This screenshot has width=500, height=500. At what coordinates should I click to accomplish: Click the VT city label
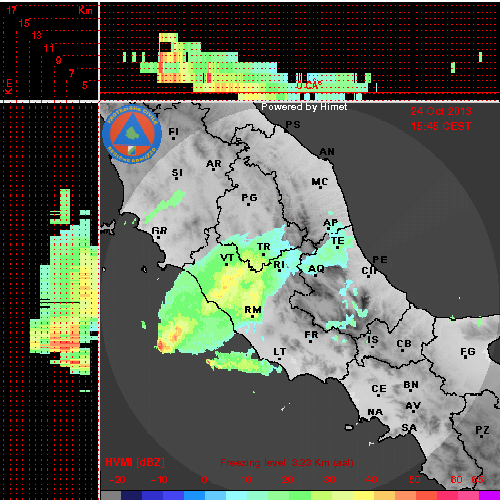(x=227, y=259)
